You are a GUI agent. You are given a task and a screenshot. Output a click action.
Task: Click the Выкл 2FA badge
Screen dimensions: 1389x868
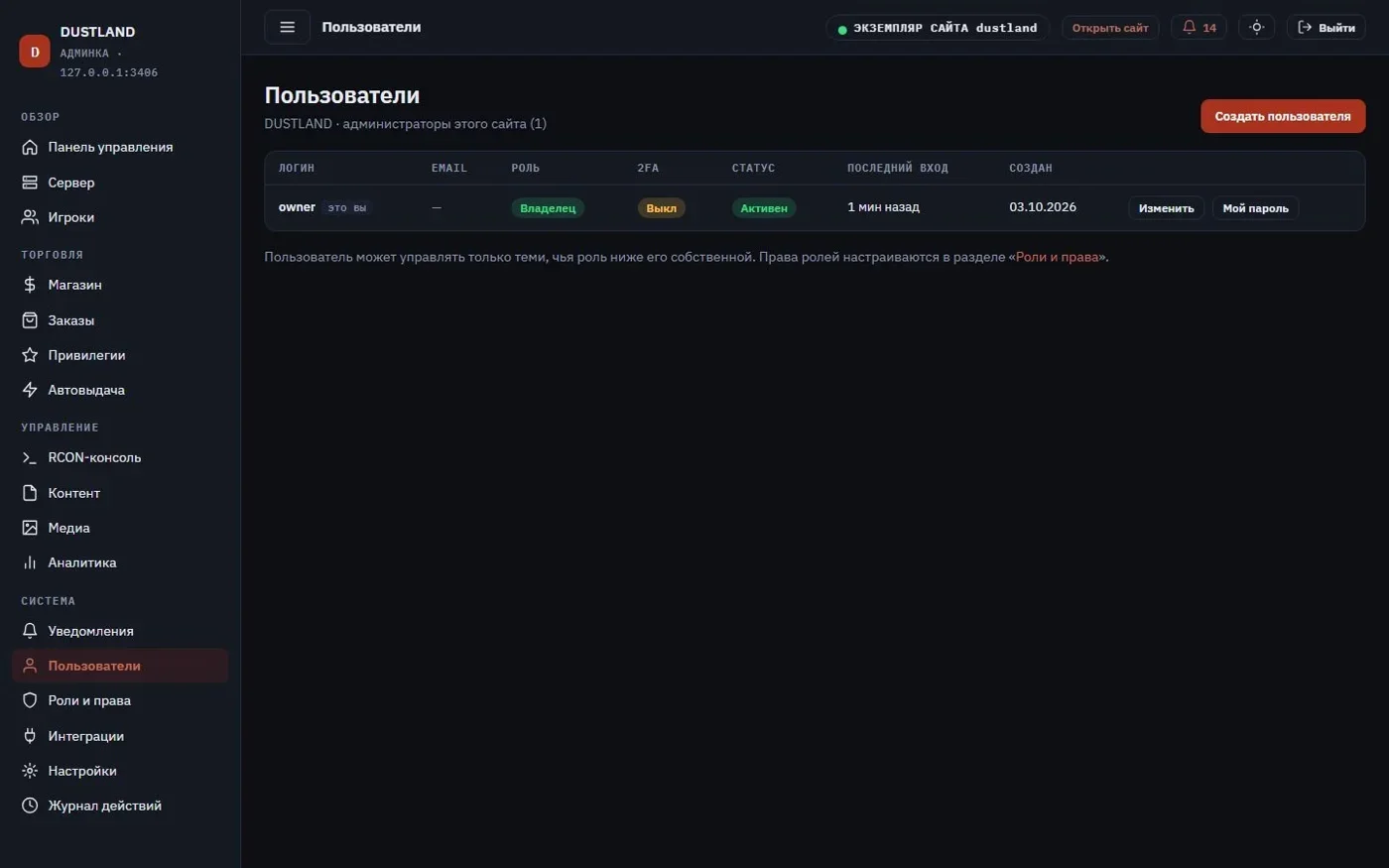coord(661,208)
